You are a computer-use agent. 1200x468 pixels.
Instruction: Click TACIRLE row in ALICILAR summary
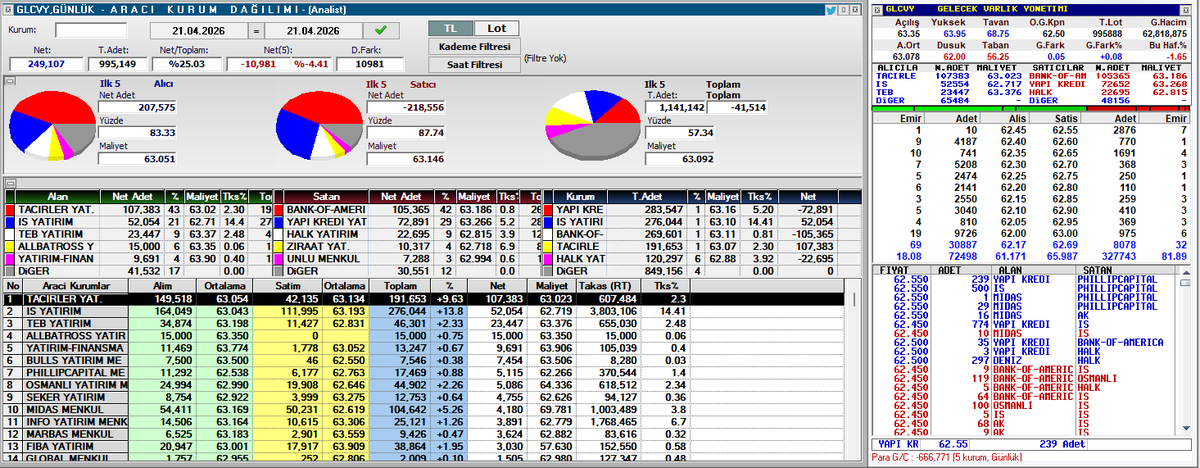949,74
